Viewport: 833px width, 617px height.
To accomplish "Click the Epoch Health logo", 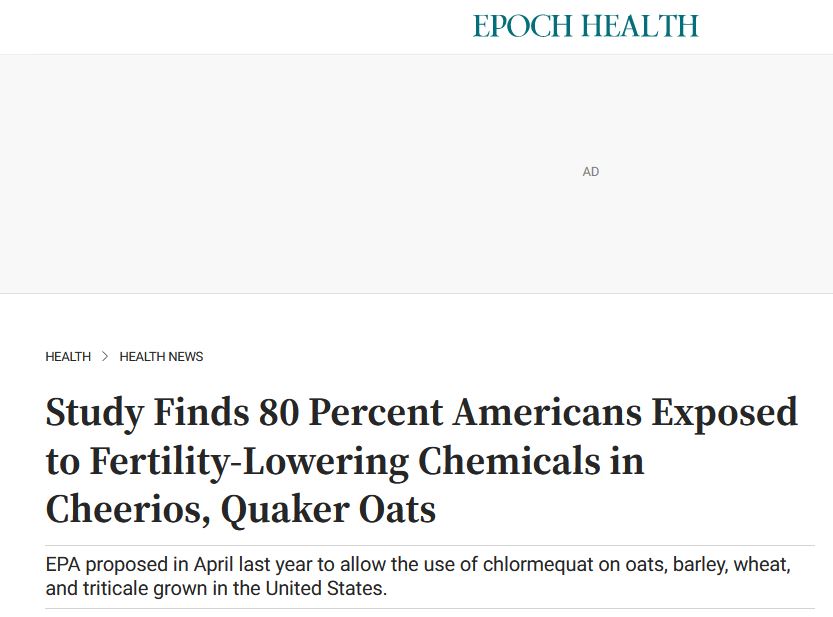I will tap(585, 26).
